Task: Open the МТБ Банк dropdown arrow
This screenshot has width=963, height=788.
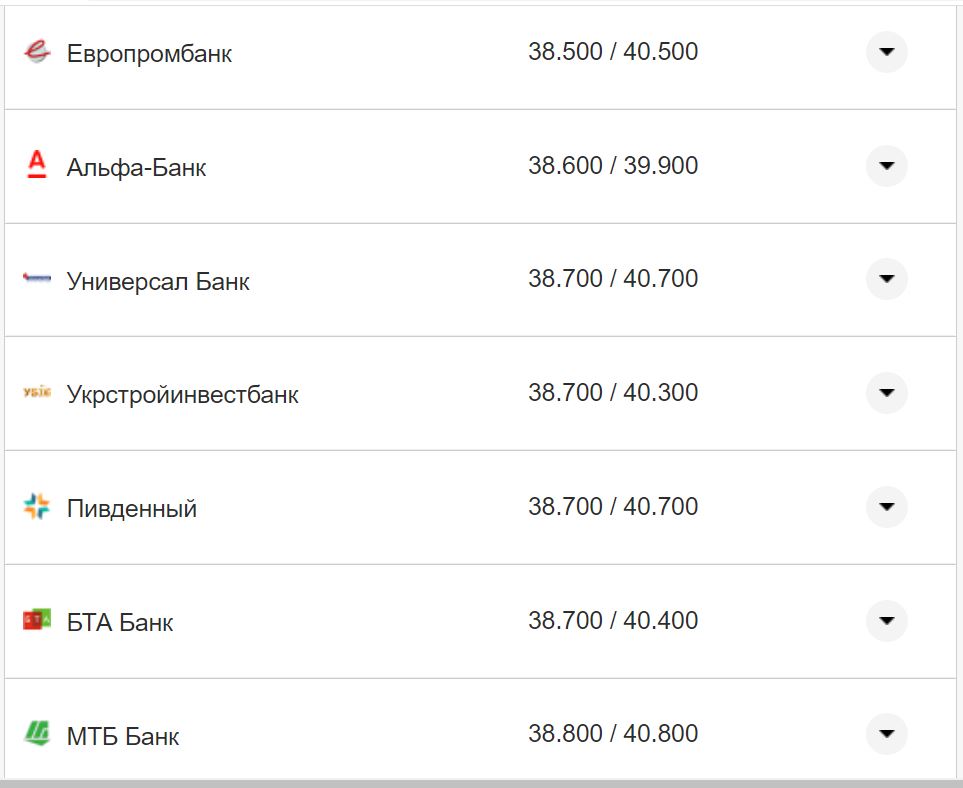Action: 886,734
